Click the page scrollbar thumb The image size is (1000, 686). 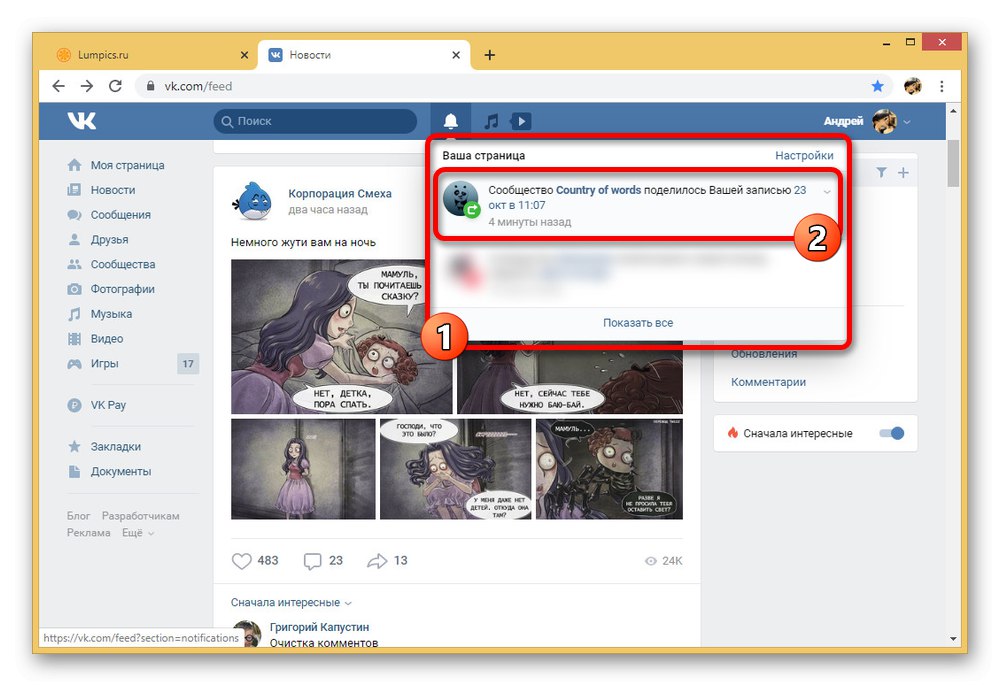(953, 163)
